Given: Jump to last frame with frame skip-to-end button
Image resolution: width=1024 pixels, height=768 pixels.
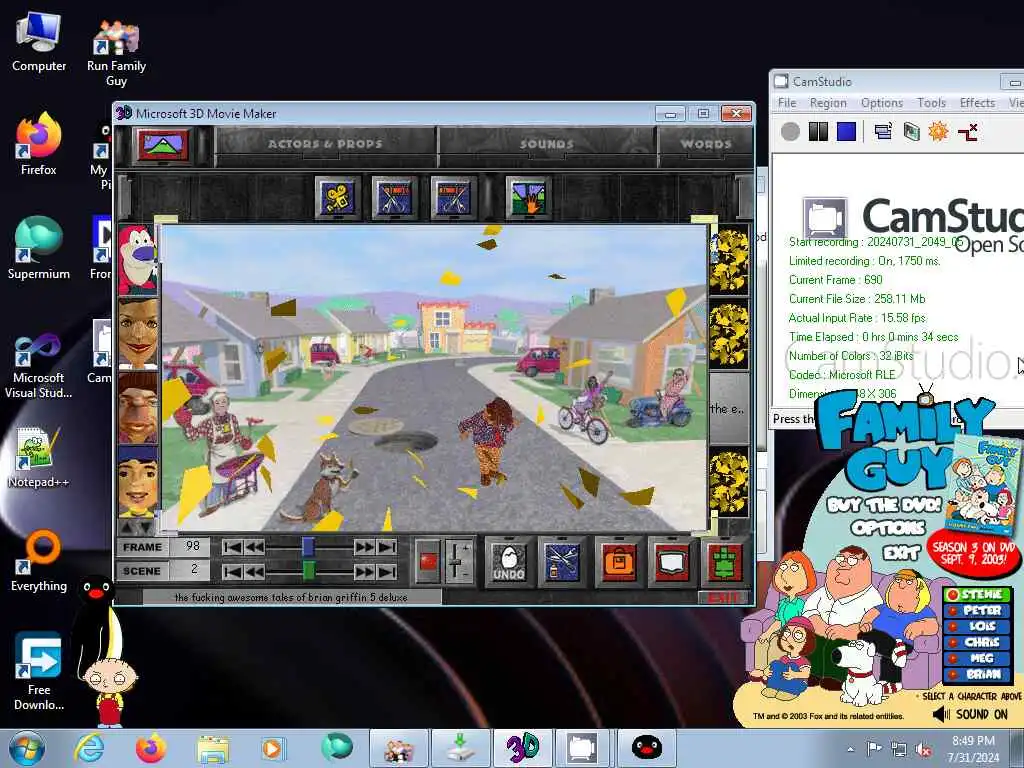Looking at the screenshot, I should 387,547.
